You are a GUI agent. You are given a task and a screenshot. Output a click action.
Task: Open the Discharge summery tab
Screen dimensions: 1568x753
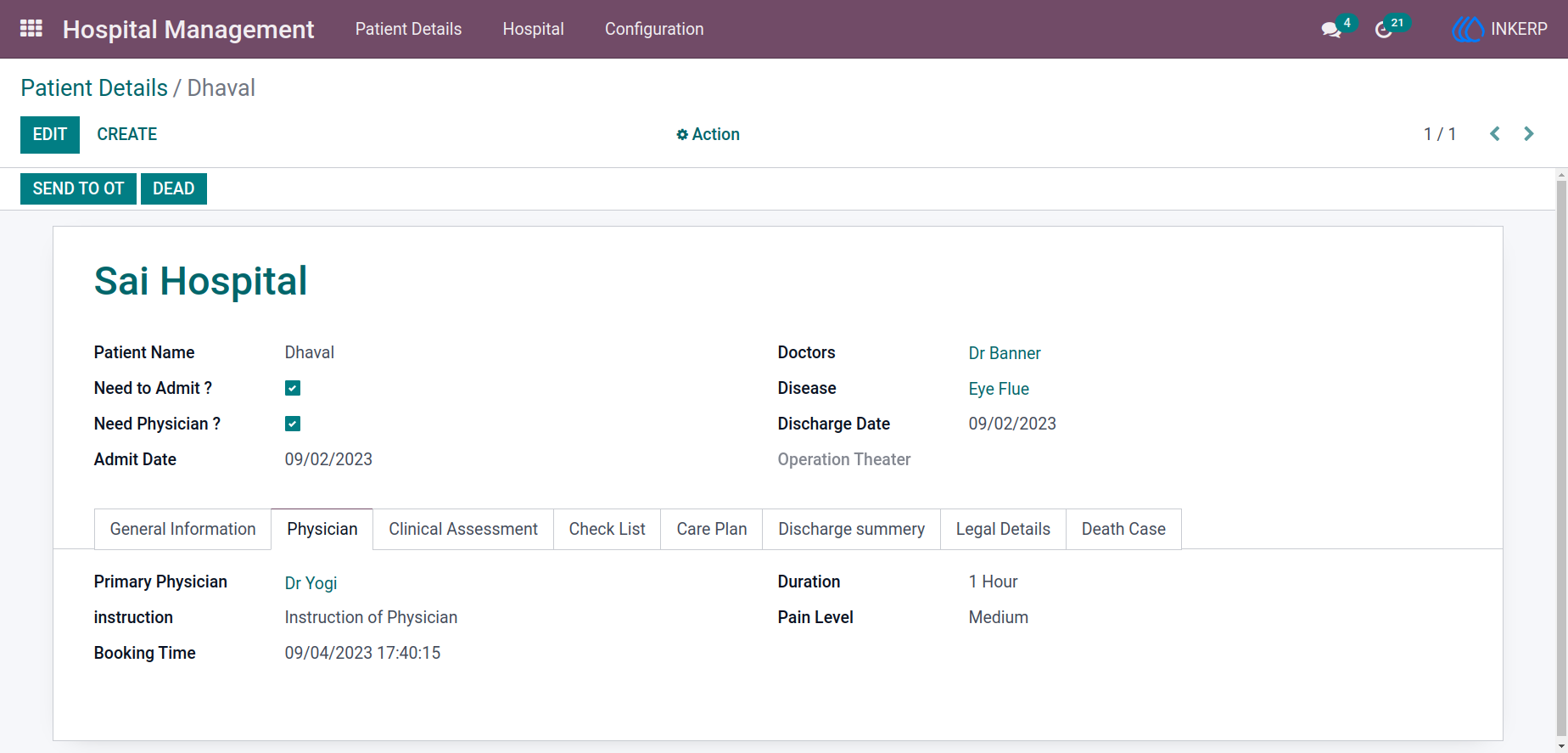852,529
